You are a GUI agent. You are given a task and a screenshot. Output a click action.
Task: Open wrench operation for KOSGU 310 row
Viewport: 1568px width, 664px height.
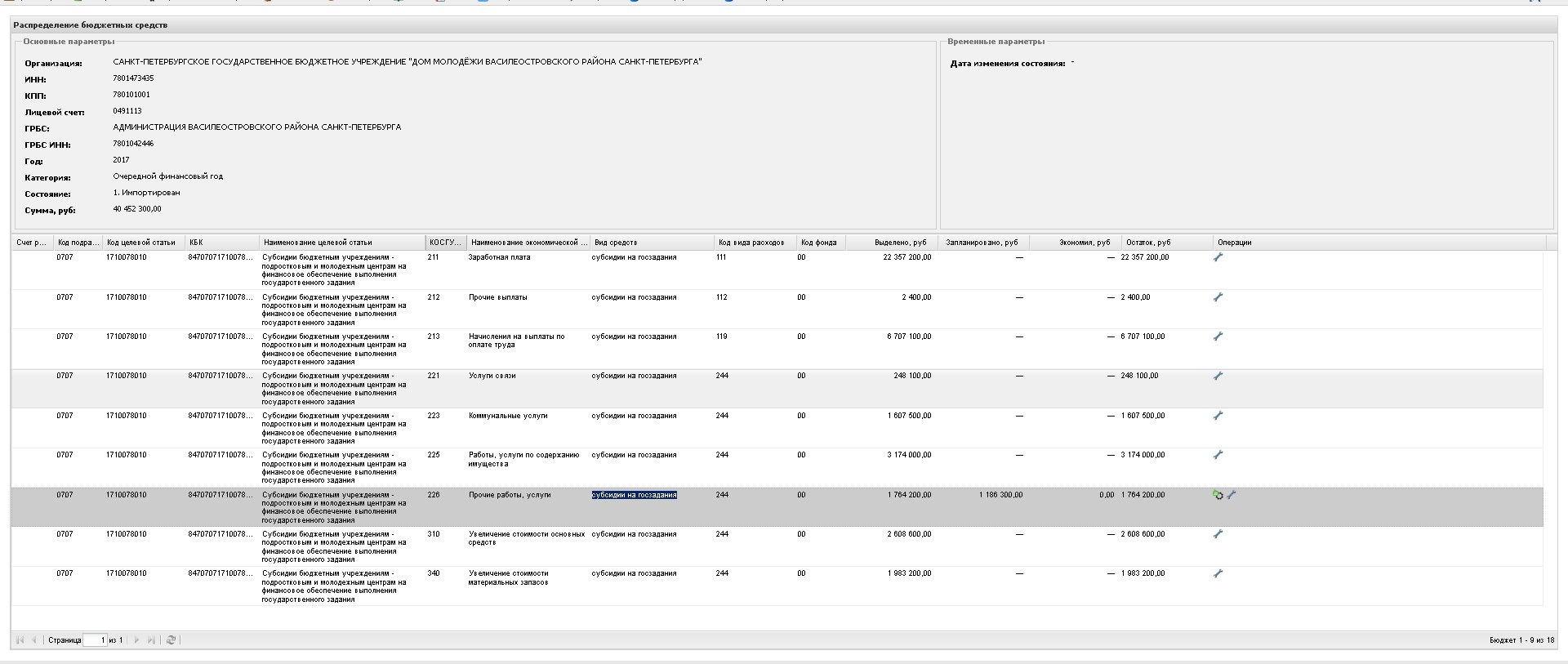[1218, 534]
